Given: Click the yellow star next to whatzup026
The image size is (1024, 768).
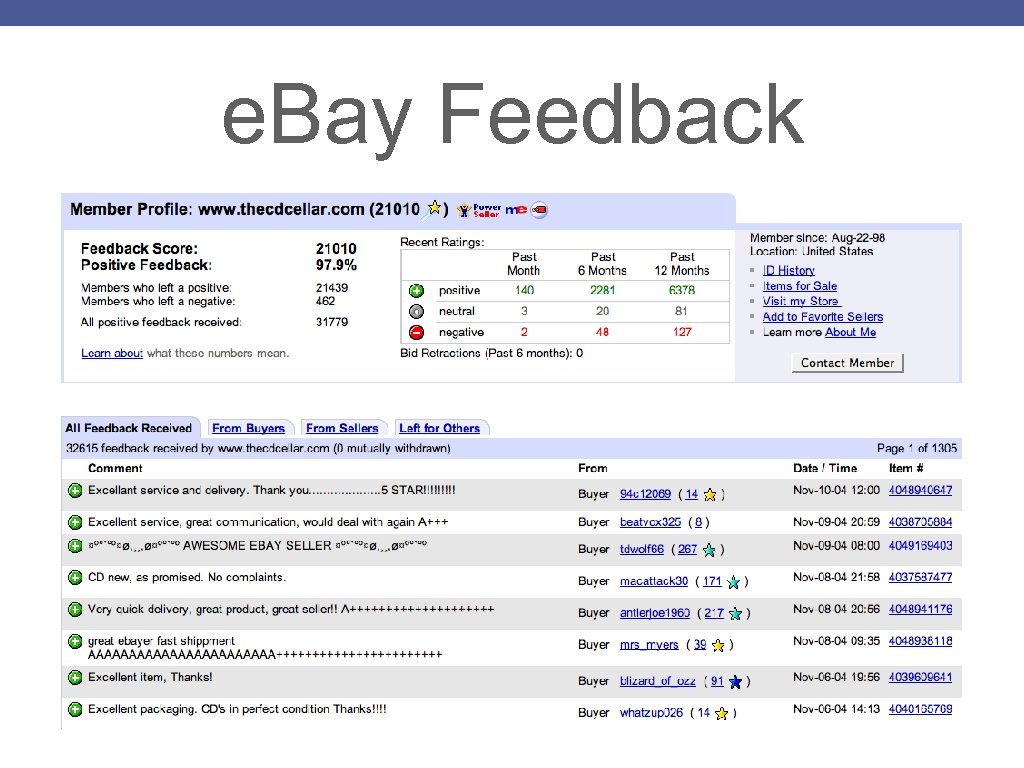Looking at the screenshot, I should [x=721, y=714].
